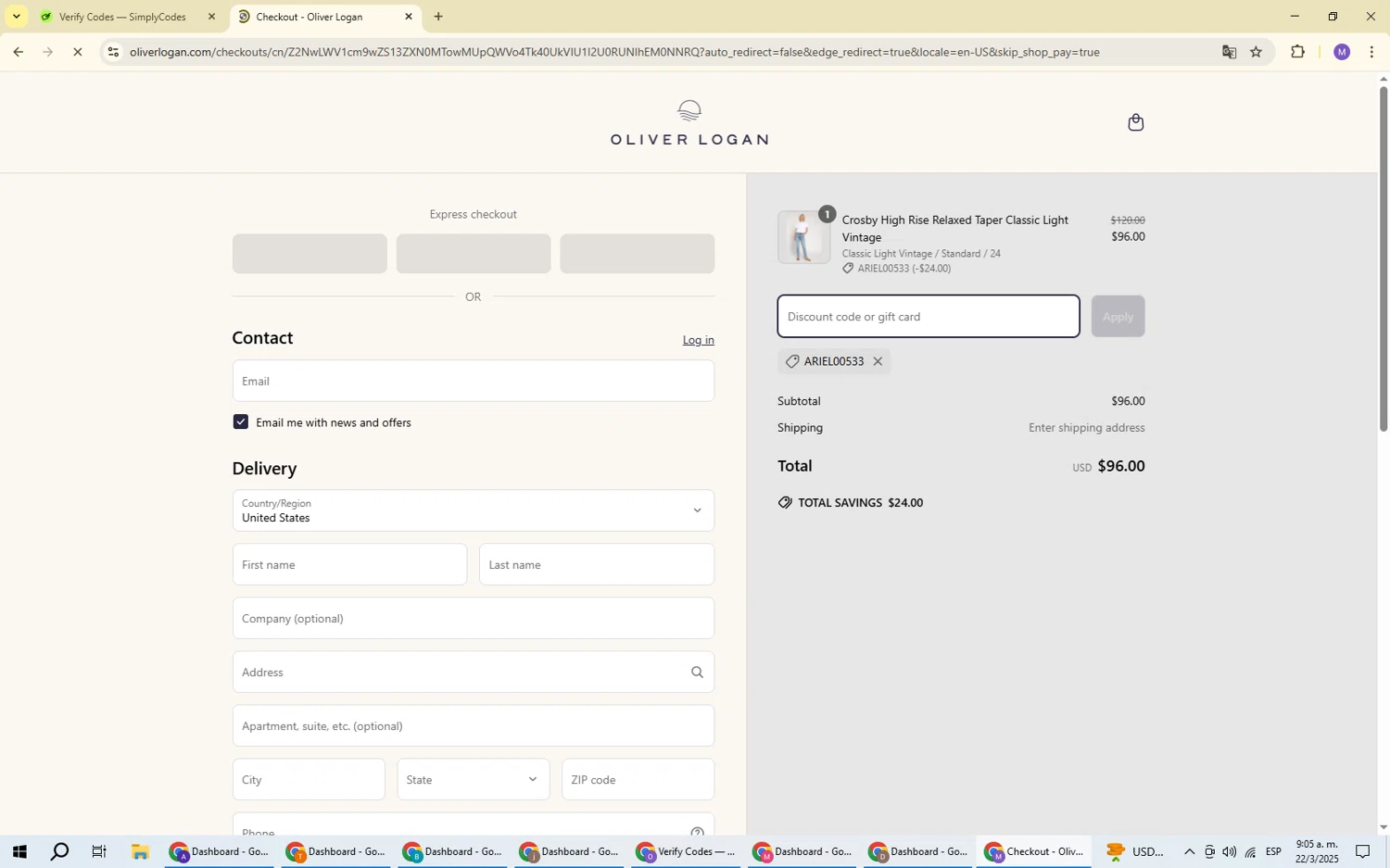Open a new browser tab
1390x868 pixels.
(438, 17)
